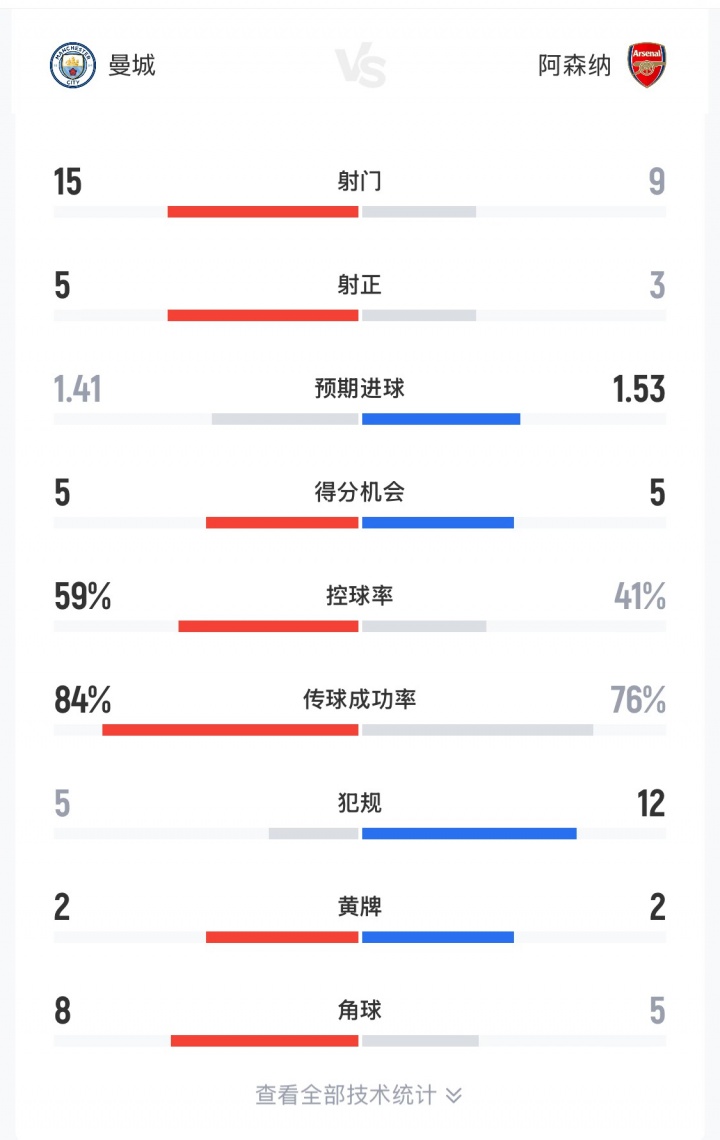Image resolution: width=720 pixels, height=1140 pixels.
Task: Click the blue 预期进球 bar for 阿森纳
Action: 441,419
